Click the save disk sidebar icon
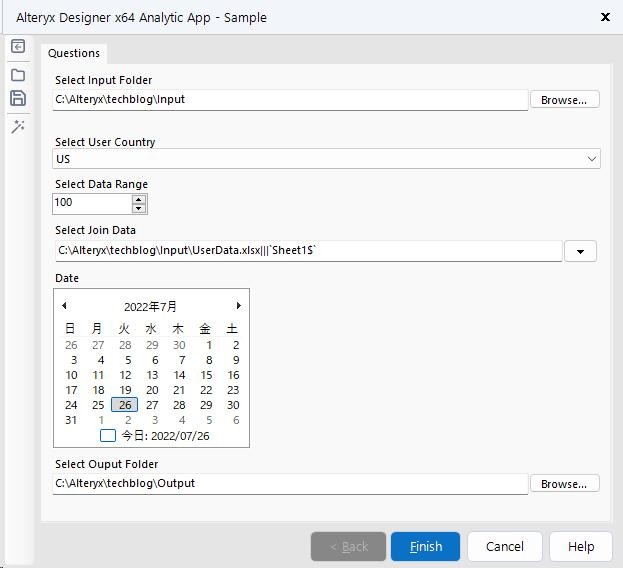623x568 pixels. (x=18, y=98)
